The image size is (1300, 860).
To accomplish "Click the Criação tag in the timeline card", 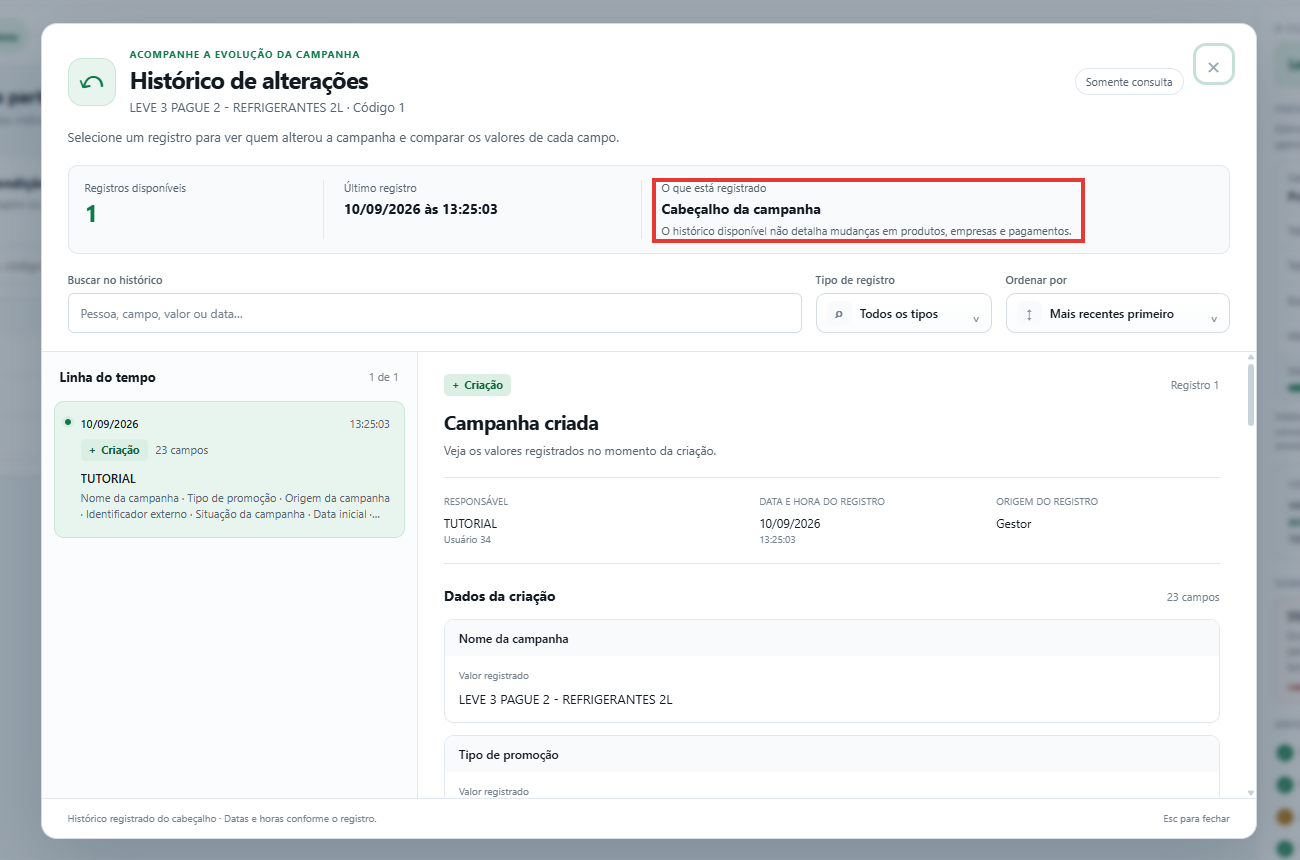I will [115, 450].
